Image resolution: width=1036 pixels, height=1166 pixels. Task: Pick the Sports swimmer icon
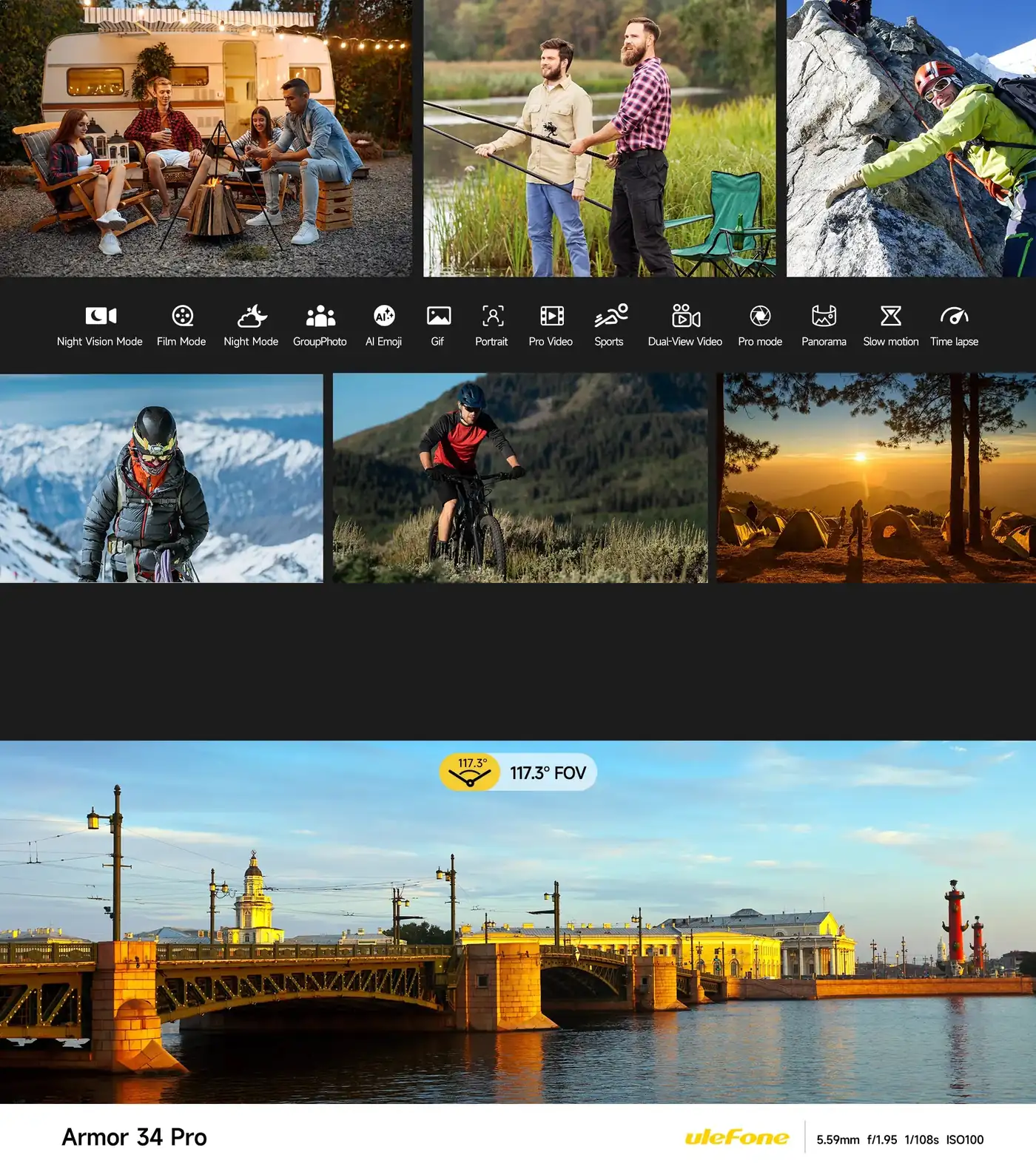[611, 316]
